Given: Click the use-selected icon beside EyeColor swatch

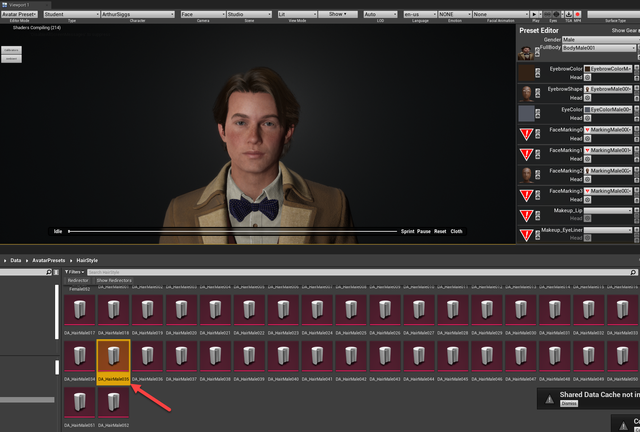Looking at the screenshot, I should click(538, 114).
